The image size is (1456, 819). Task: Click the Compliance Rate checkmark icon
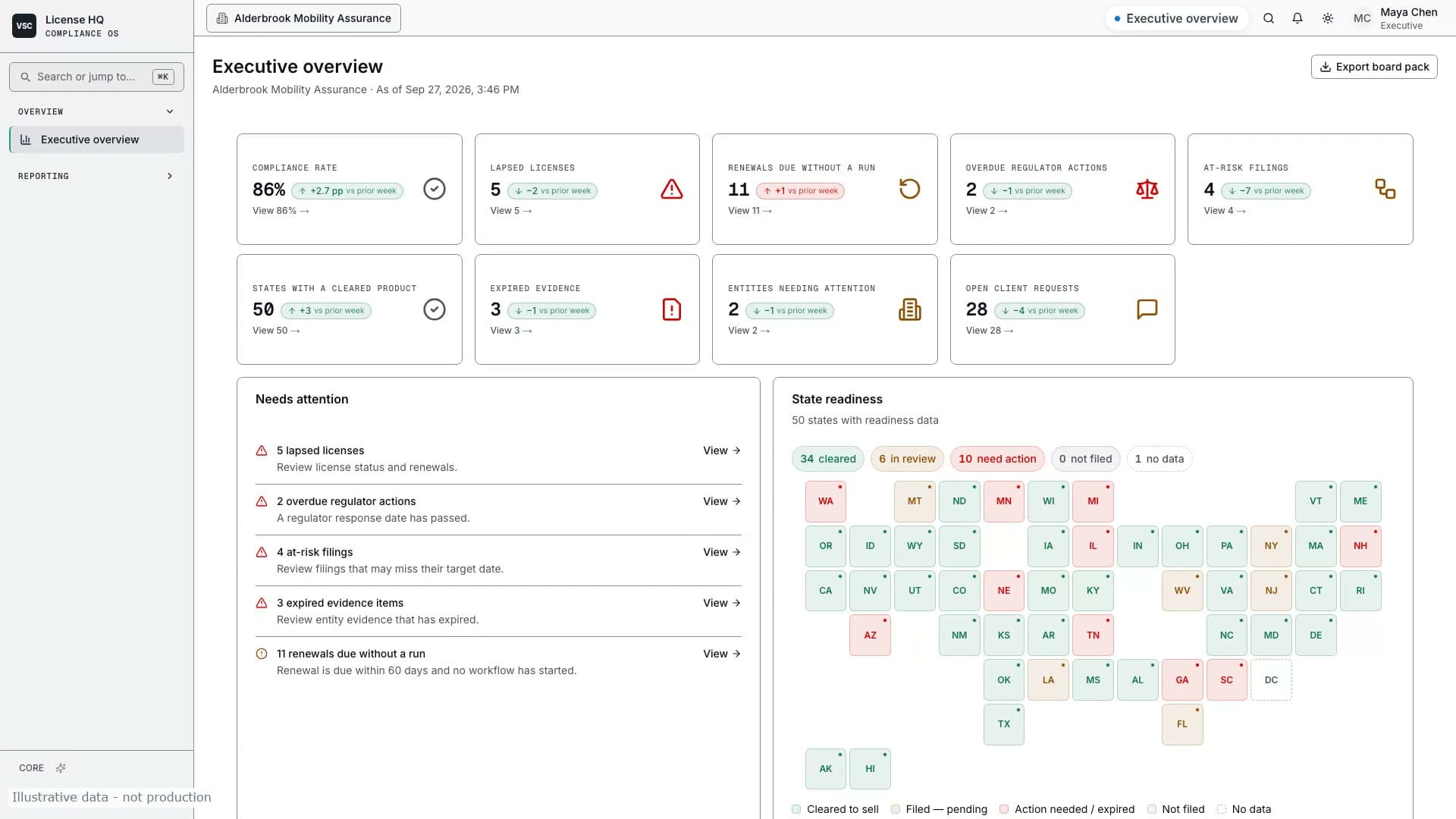(x=435, y=189)
